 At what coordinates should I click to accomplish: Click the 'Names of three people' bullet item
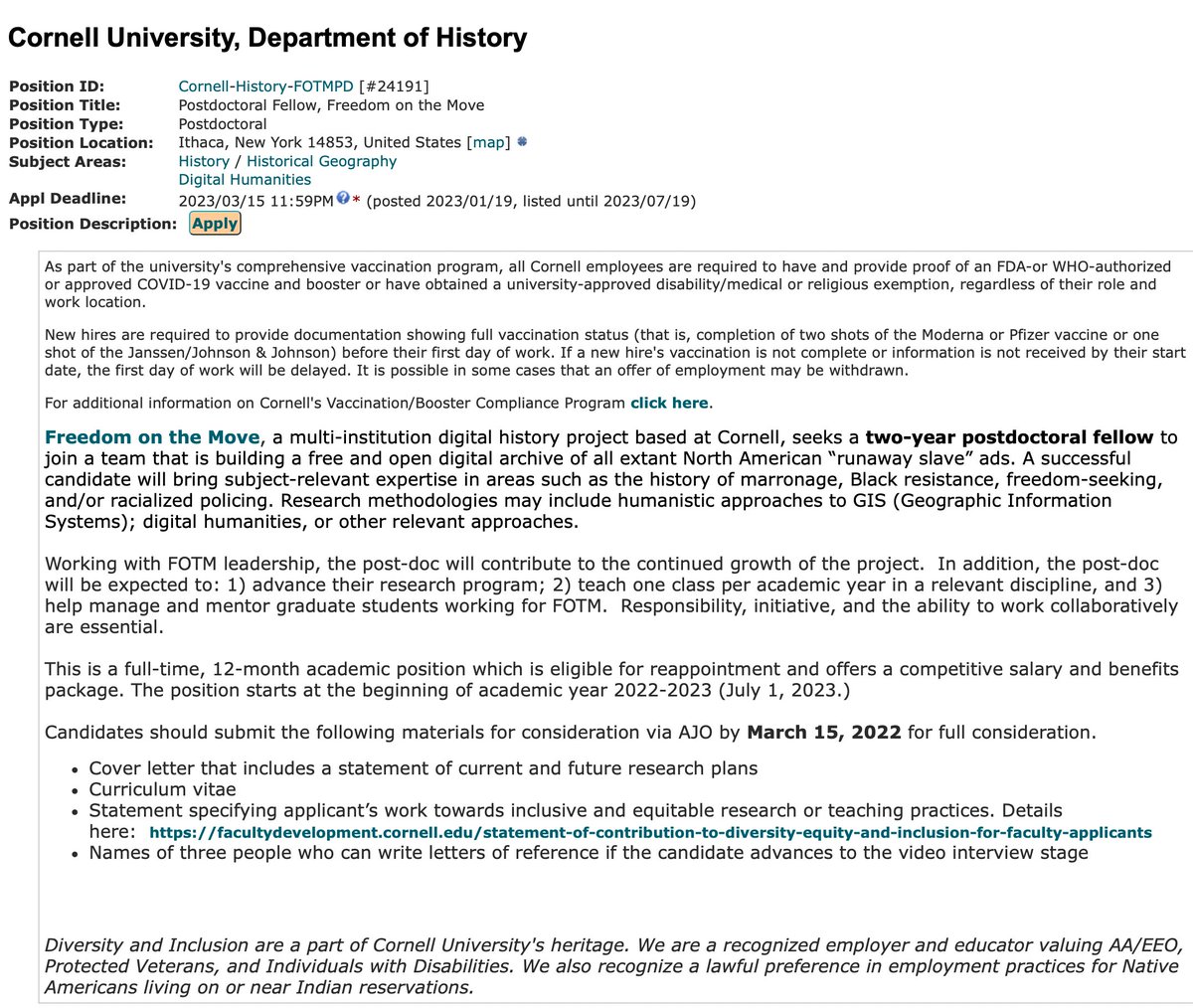coord(589,853)
